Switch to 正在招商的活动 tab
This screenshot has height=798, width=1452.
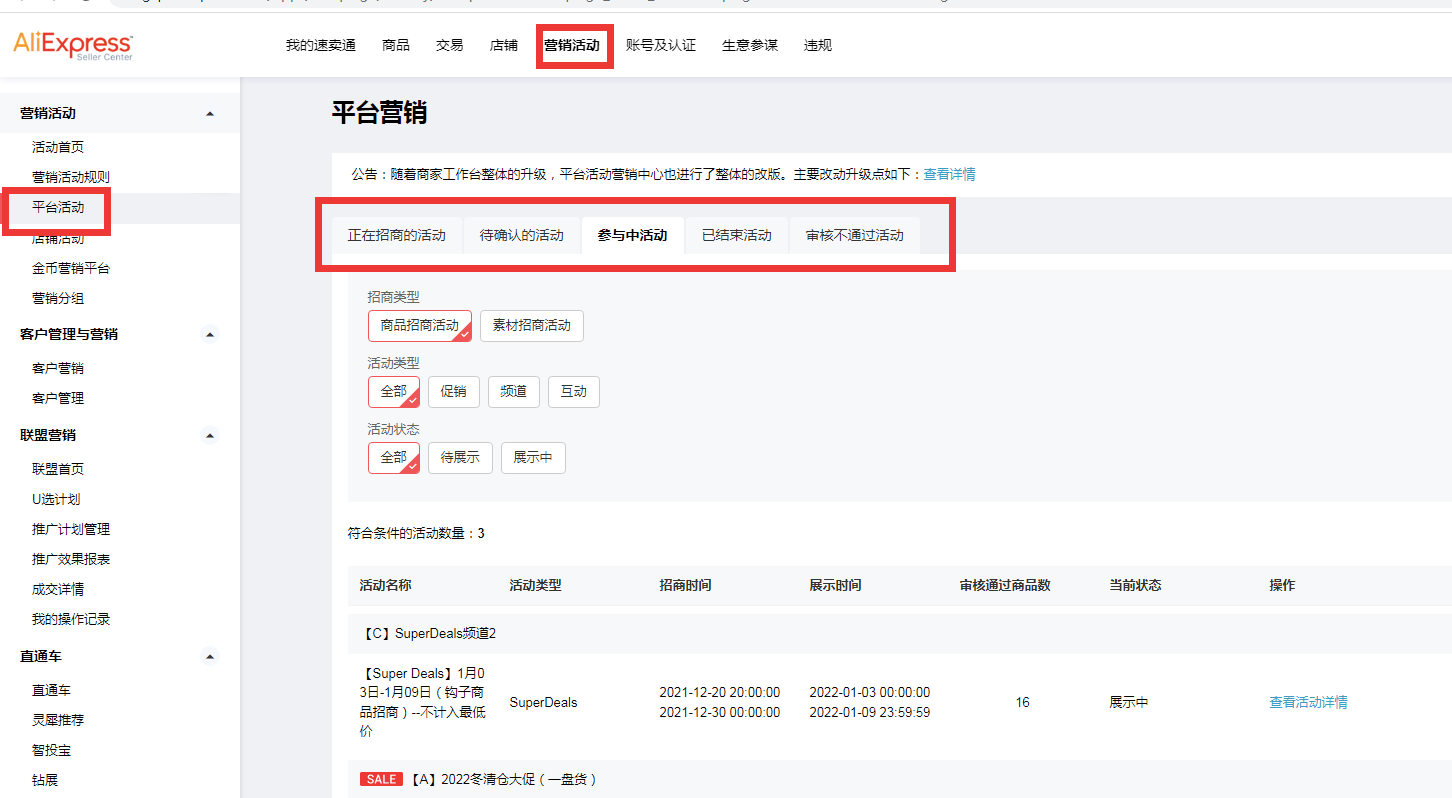(x=397, y=236)
